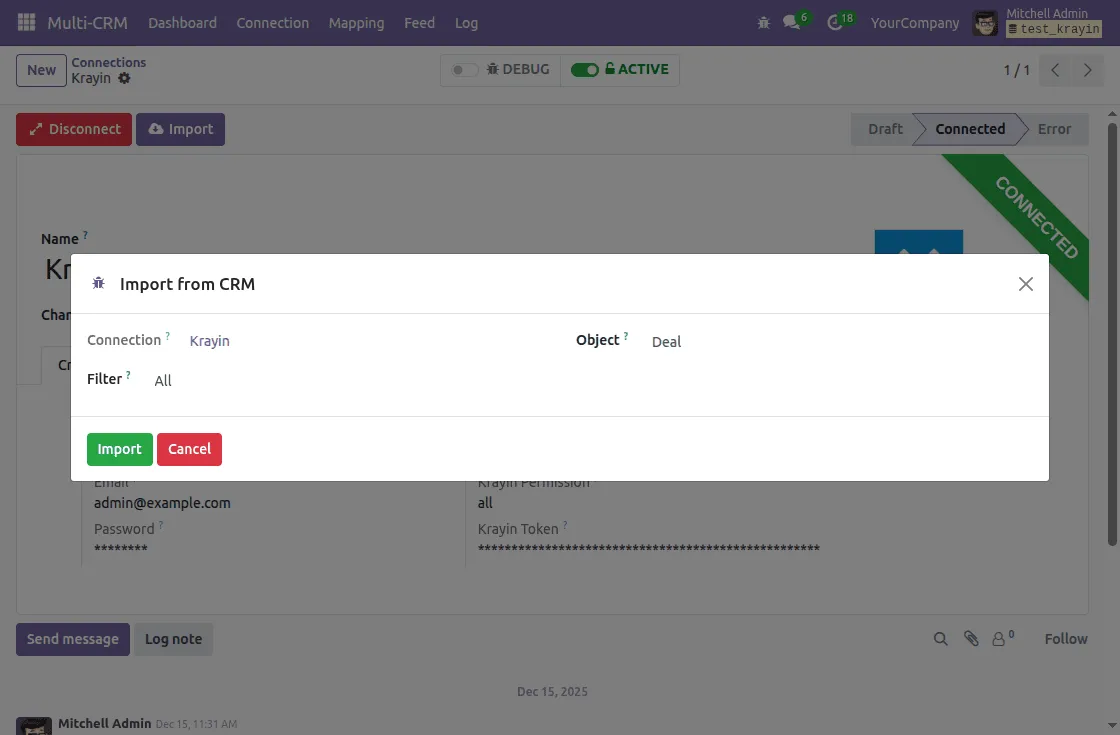
Task: Go to next record arrow
Action: [x=1087, y=70]
